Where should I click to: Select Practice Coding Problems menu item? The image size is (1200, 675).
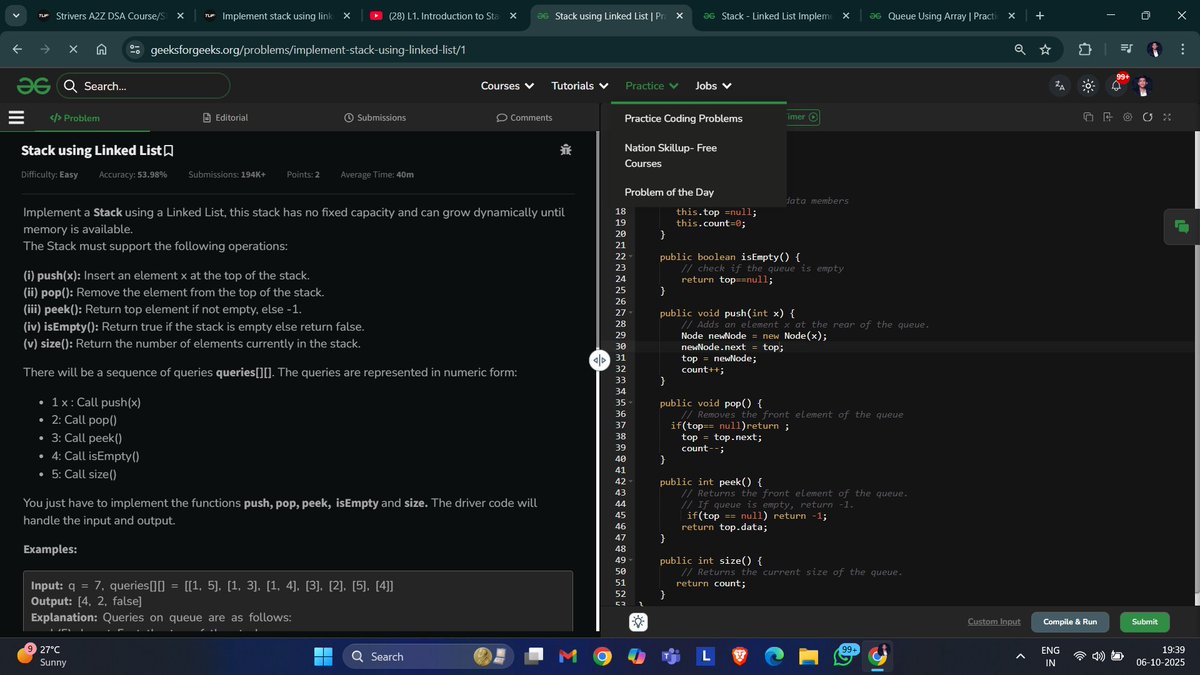click(x=684, y=118)
